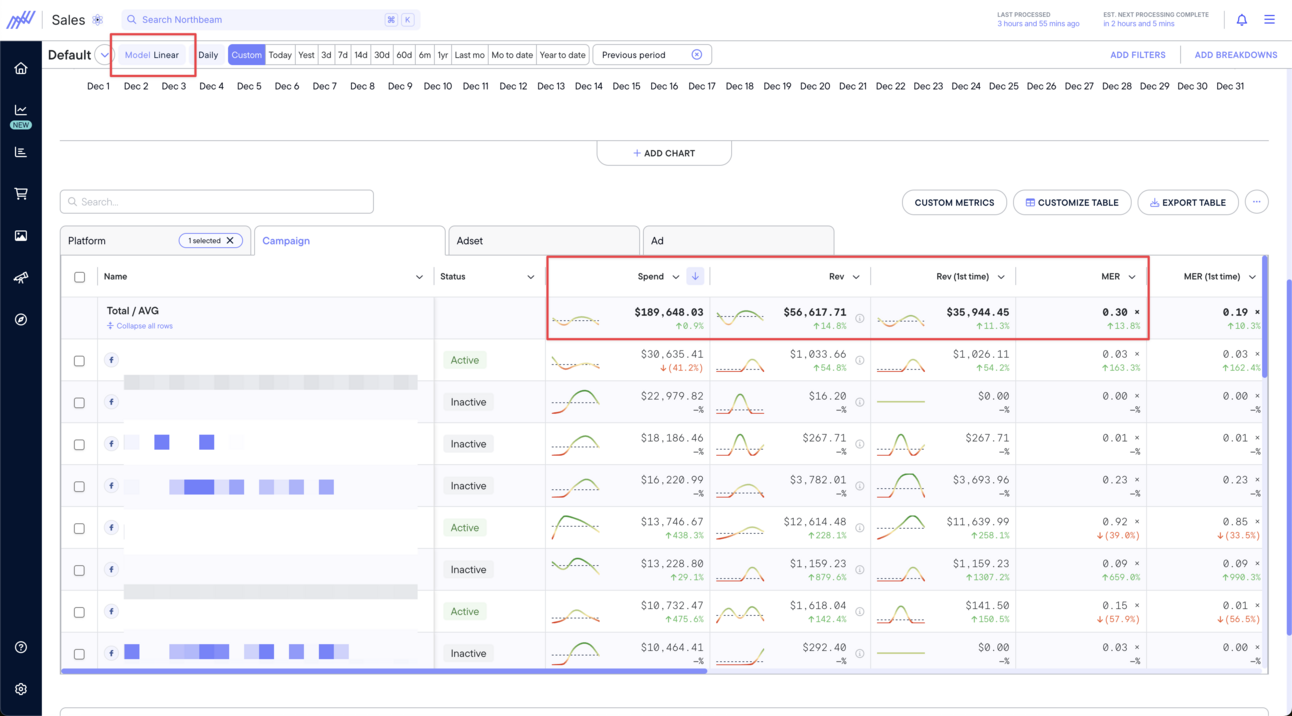Open the MER (1st time) column chevron
1292x716 pixels.
click(x=1252, y=277)
